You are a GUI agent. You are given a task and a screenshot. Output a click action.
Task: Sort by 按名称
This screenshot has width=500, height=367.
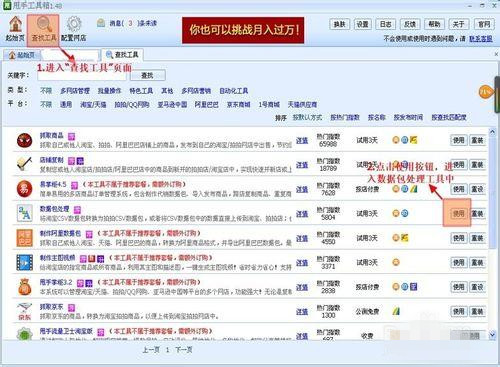pos(377,117)
